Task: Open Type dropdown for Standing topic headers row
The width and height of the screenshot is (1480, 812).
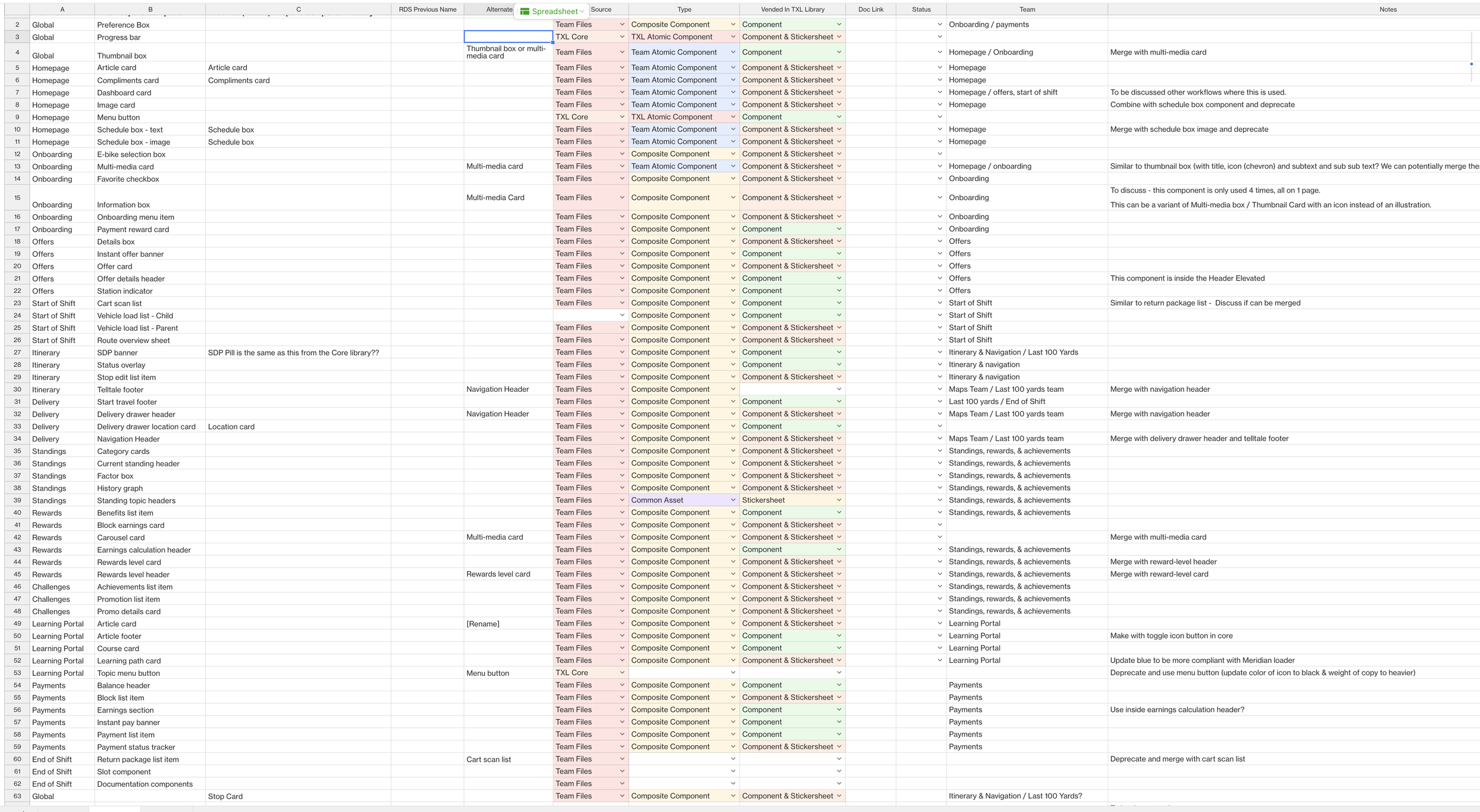Action: [733, 500]
